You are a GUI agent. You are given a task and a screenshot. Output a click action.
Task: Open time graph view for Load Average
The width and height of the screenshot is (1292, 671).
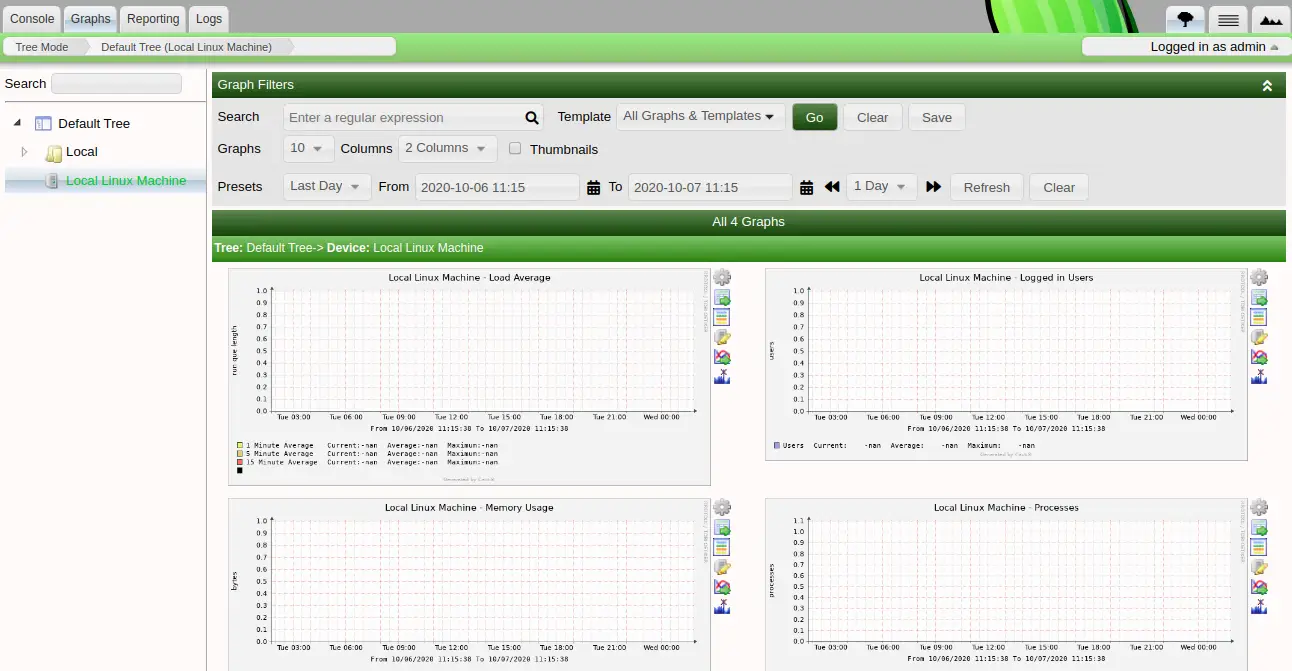point(722,317)
